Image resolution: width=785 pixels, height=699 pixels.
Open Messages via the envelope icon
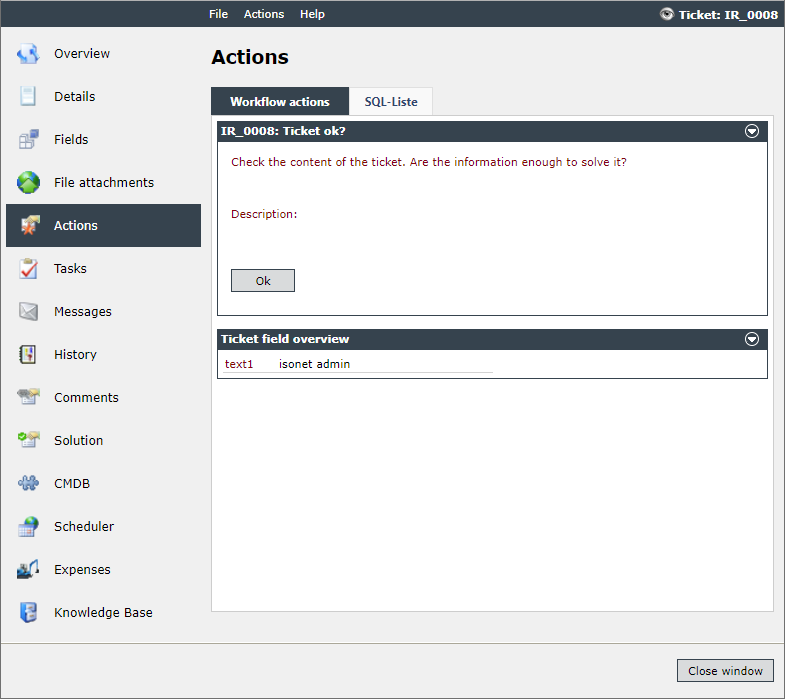28,311
